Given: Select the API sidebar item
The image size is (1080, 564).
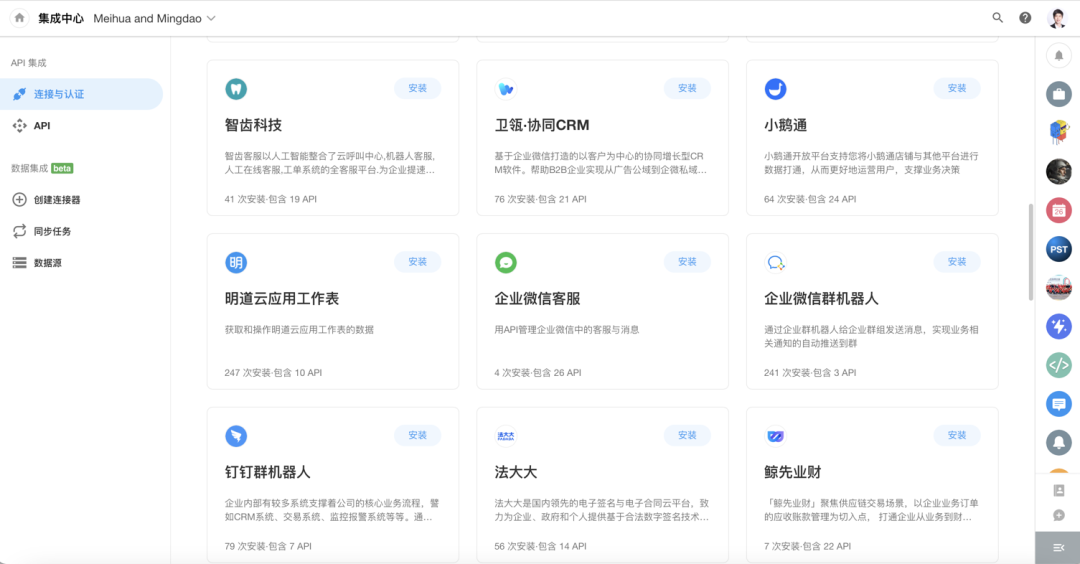Looking at the screenshot, I should coord(81,126).
